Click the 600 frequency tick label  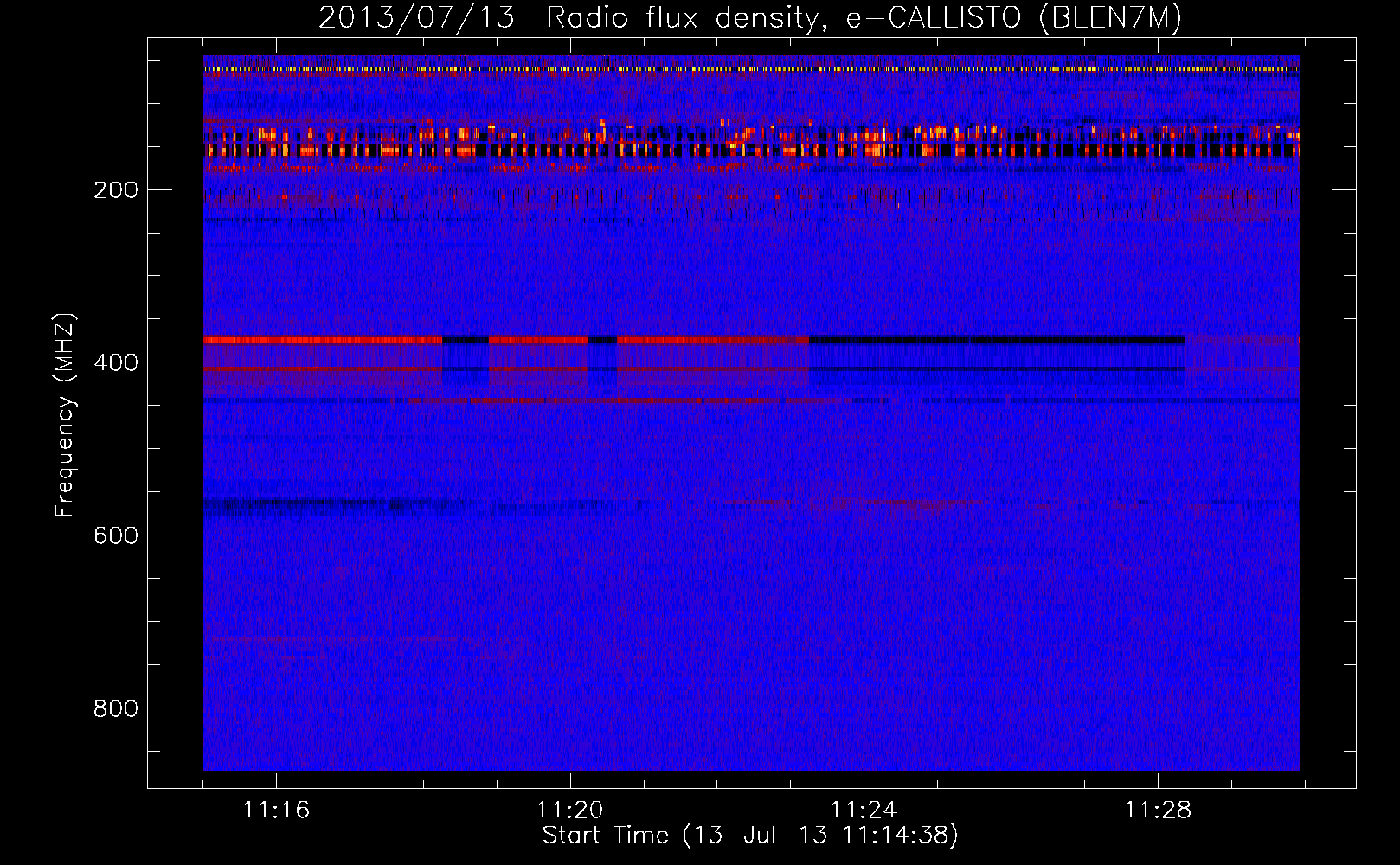pos(116,536)
